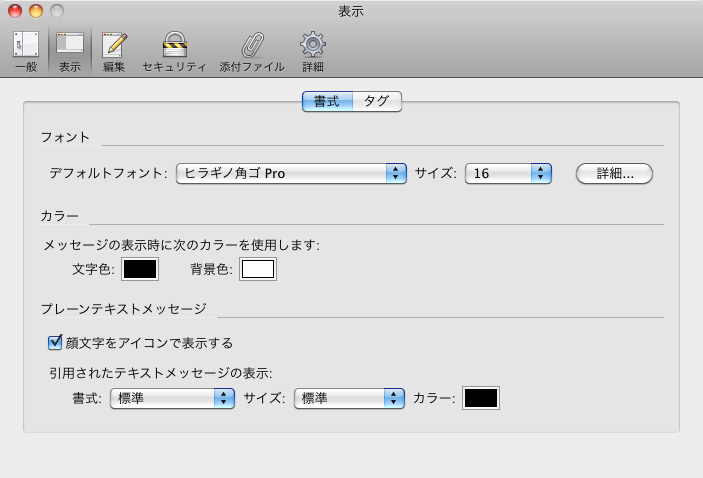
Task: Open the セキュリティ padlock icon
Action: (174, 51)
